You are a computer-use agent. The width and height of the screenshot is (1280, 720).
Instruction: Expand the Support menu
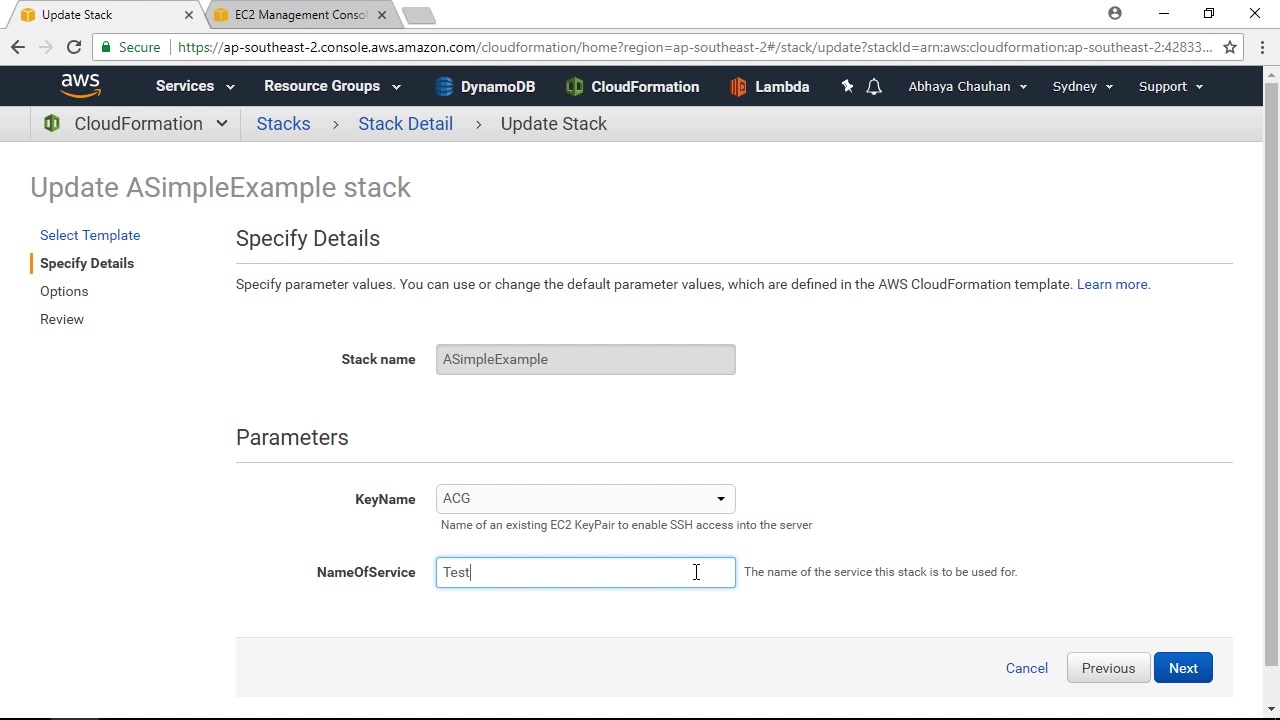point(1170,86)
